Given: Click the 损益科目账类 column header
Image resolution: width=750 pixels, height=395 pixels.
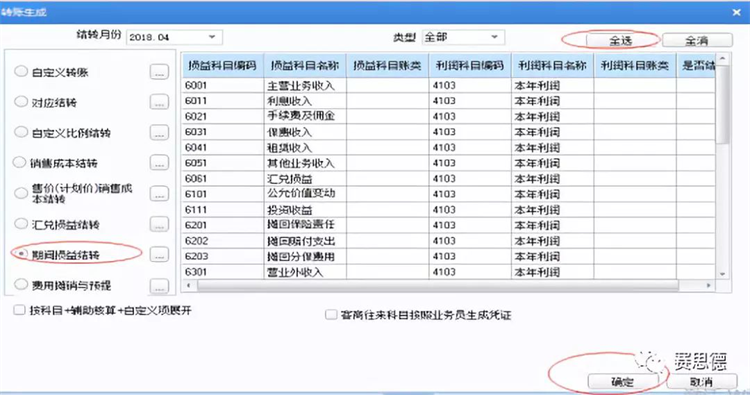Looking at the screenshot, I should point(387,66).
